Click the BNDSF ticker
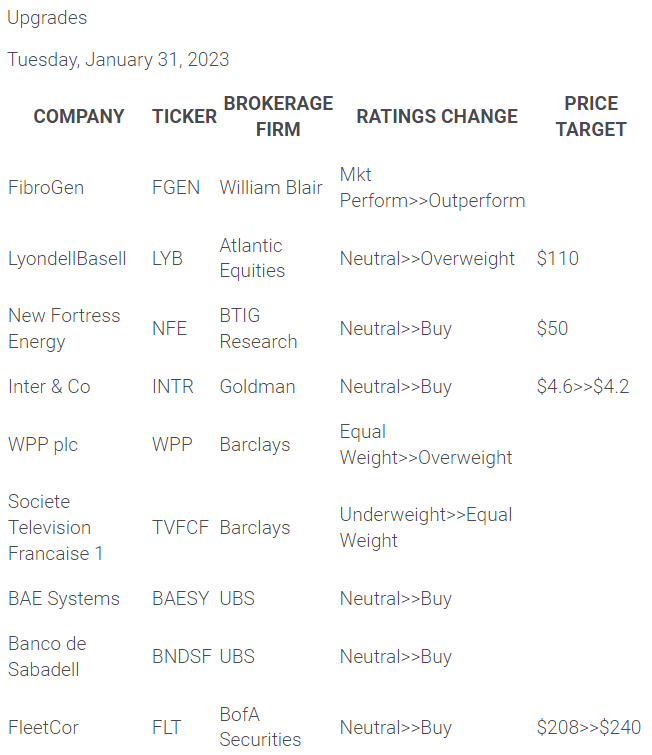Viewport: 652px width, 755px height. tap(181, 656)
